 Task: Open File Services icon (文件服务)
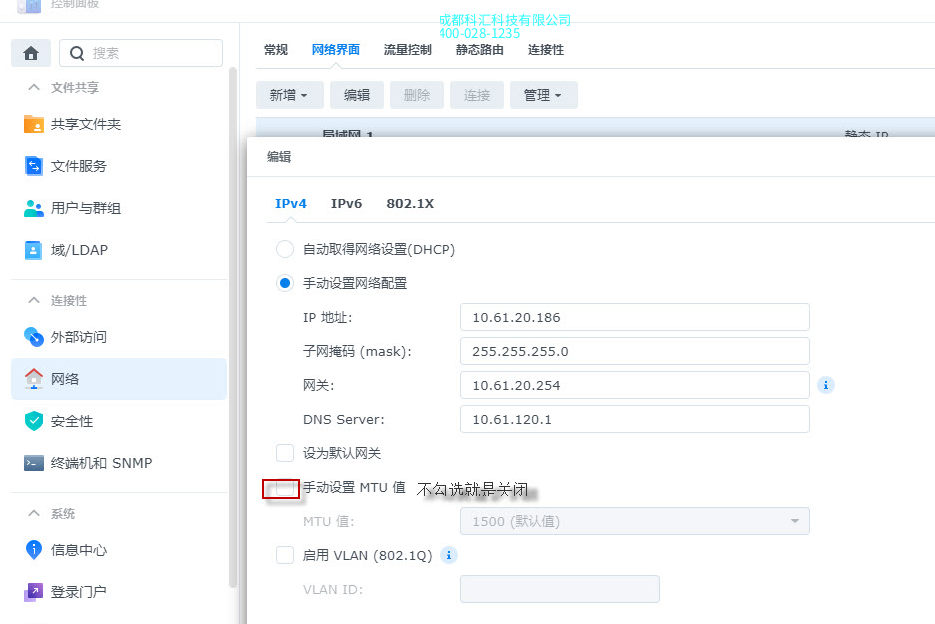[x=33, y=166]
